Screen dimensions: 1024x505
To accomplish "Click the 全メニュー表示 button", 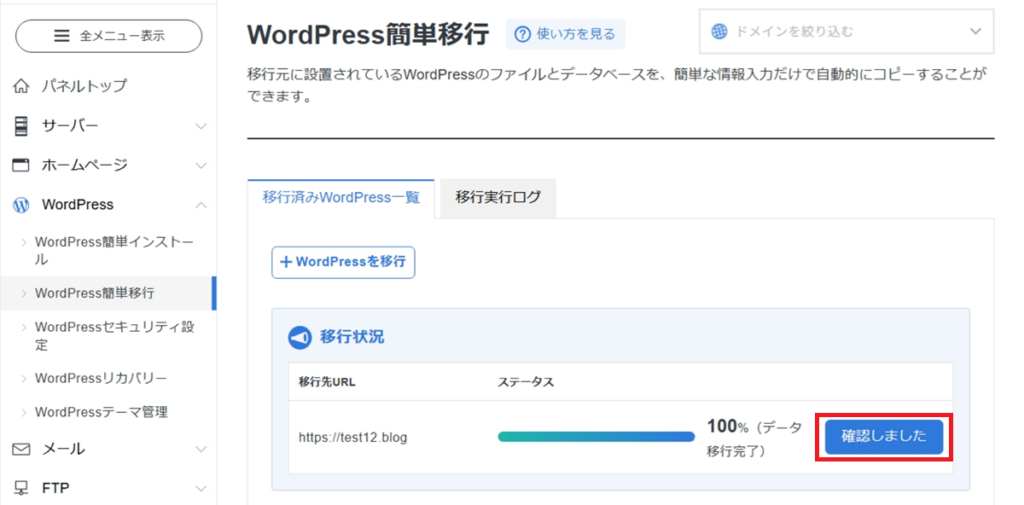I will (x=109, y=36).
